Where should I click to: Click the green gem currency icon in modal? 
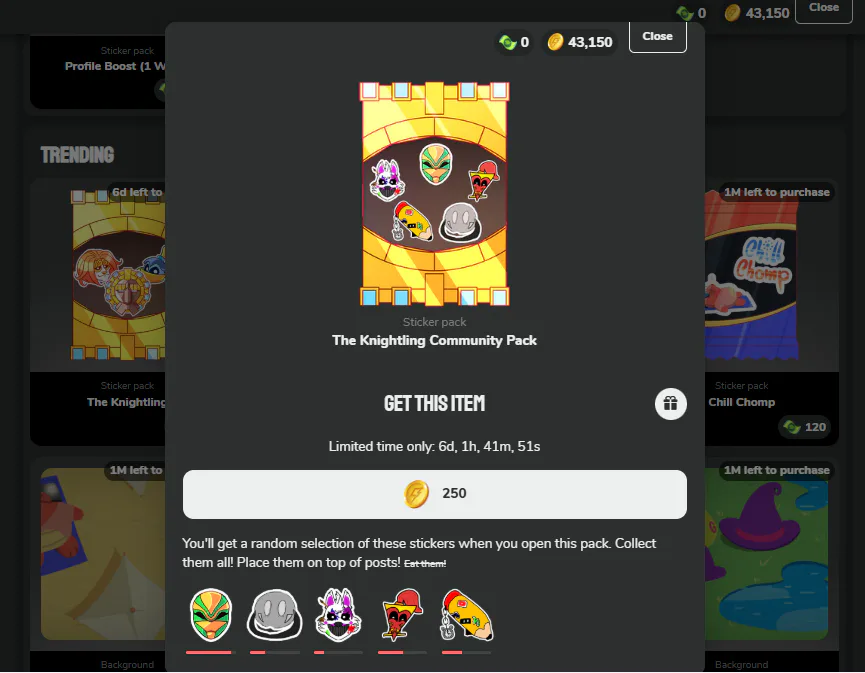[508, 42]
